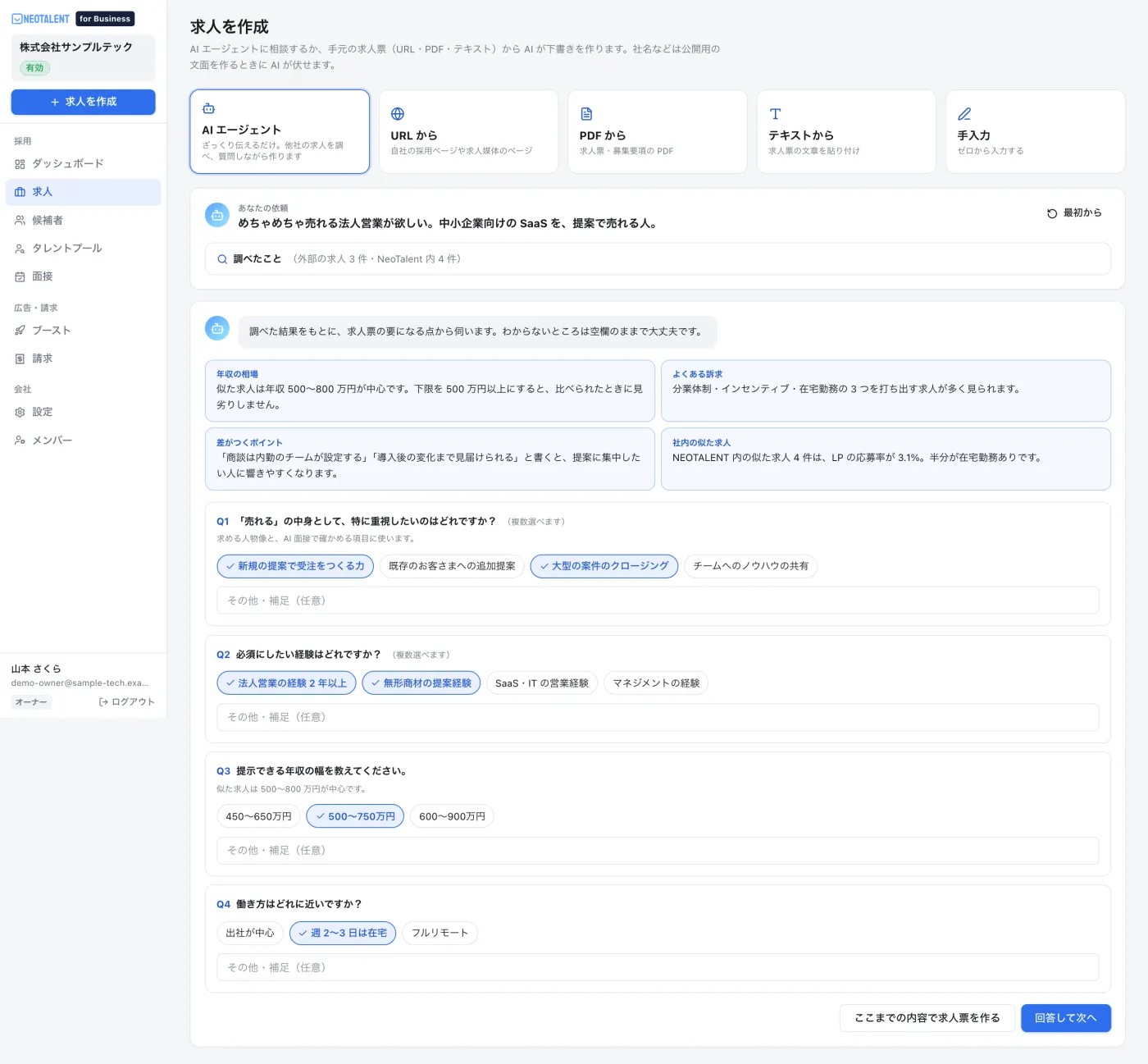
Task: Toggle 無形商材の提案経験 chip
Action: [421, 683]
